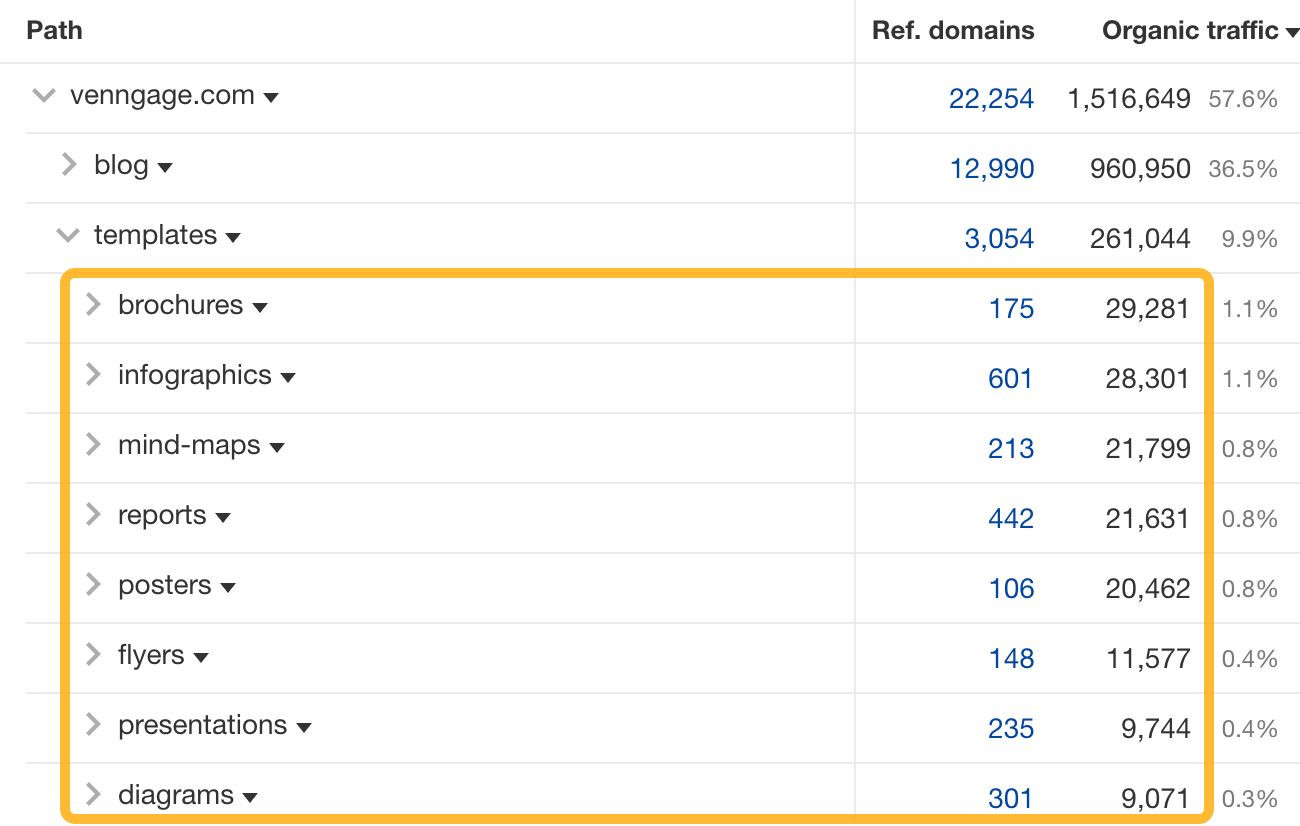Screen dimensions: 1300x826
Task: Open the templates dropdown caret
Action: pyautogui.click(x=233, y=238)
